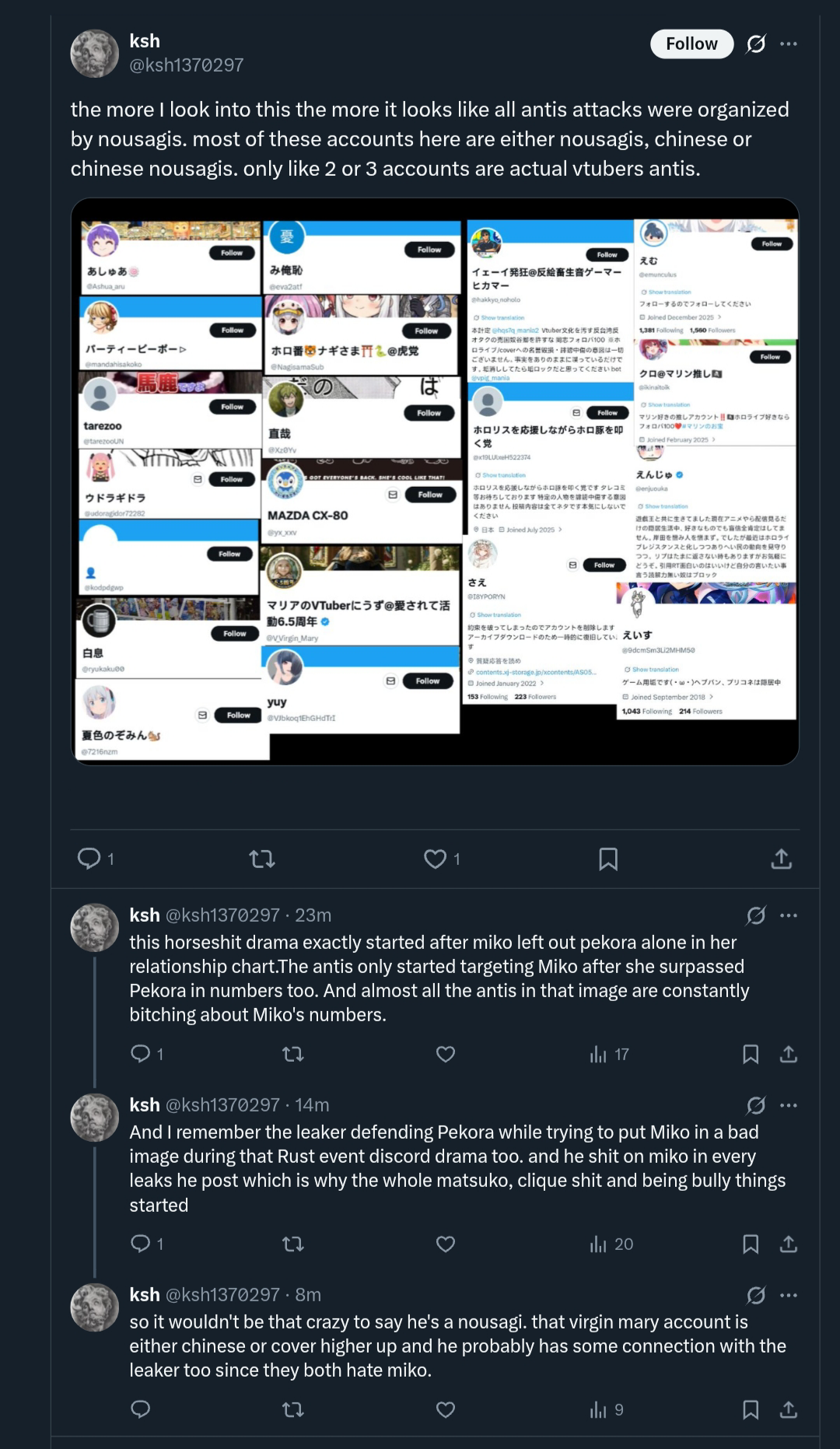Reply to the 8m nousagi comment
840x1449 pixels.
(141, 1409)
